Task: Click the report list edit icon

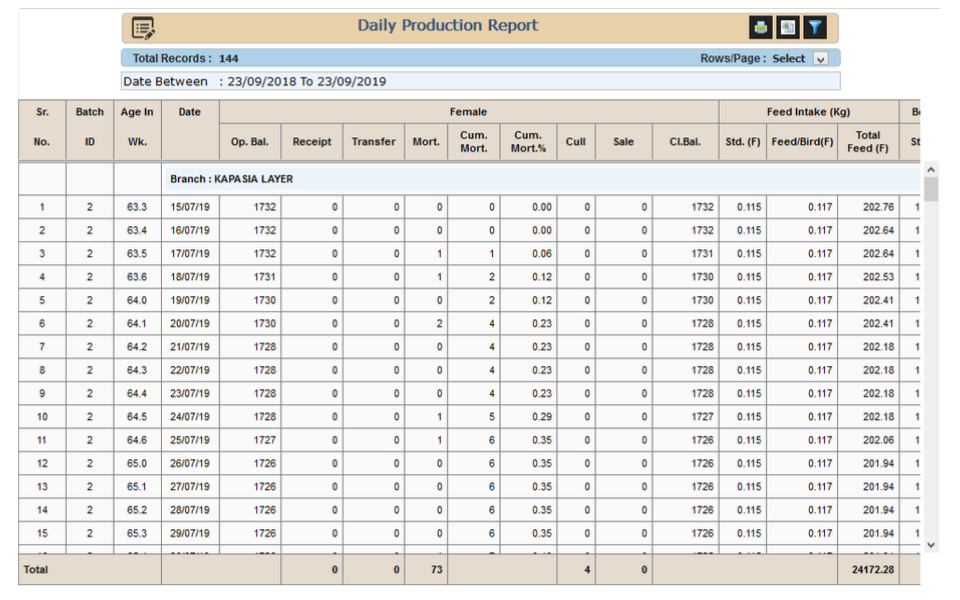Action: [x=144, y=28]
